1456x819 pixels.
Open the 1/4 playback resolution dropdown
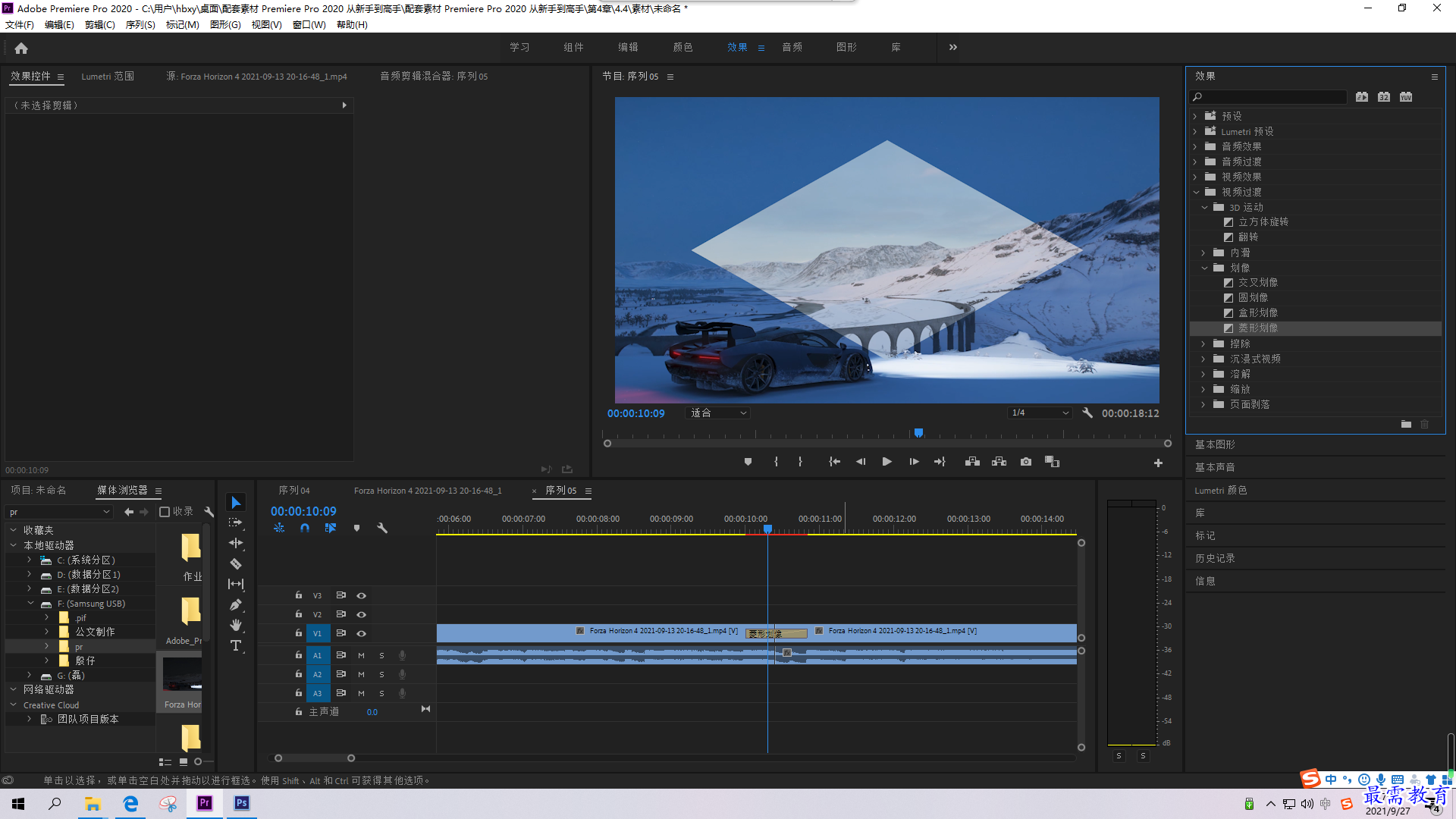1040,413
